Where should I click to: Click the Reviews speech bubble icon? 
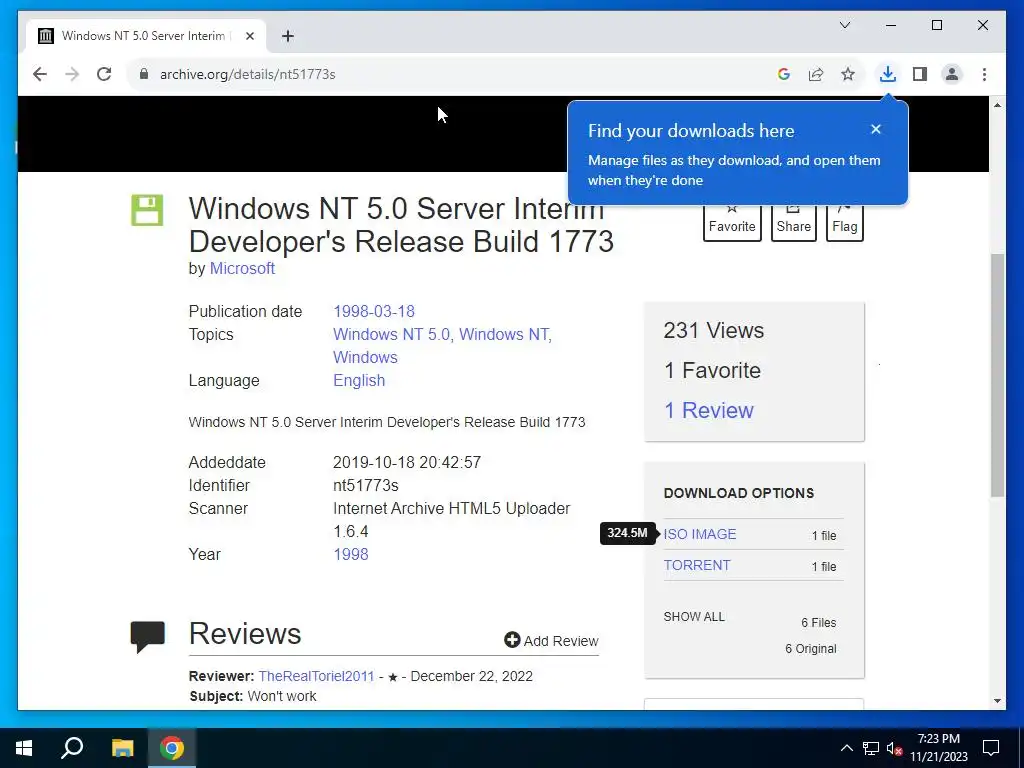click(148, 637)
